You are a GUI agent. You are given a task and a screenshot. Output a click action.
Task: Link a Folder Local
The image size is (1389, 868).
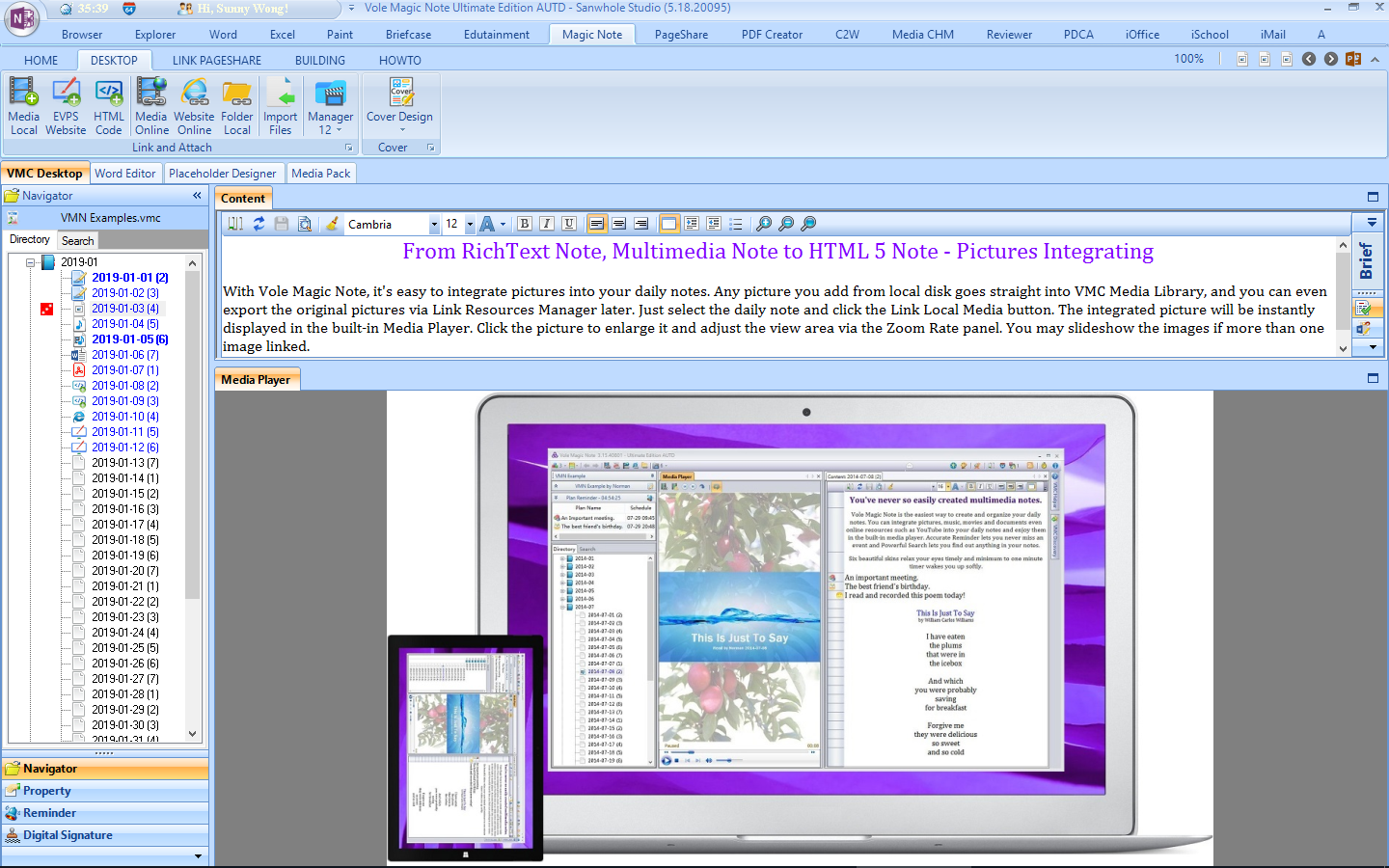237,106
